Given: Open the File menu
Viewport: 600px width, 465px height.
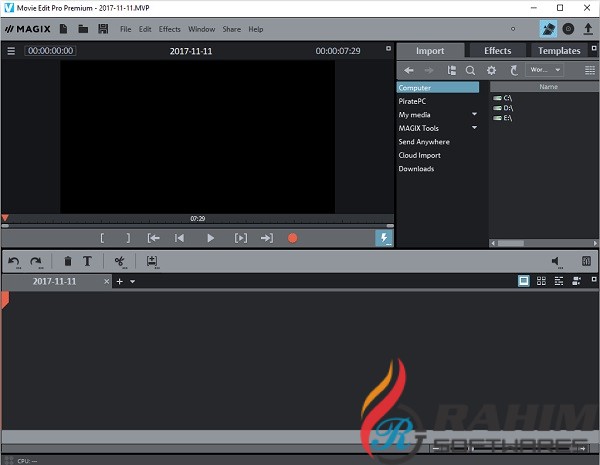Looking at the screenshot, I should pos(126,29).
